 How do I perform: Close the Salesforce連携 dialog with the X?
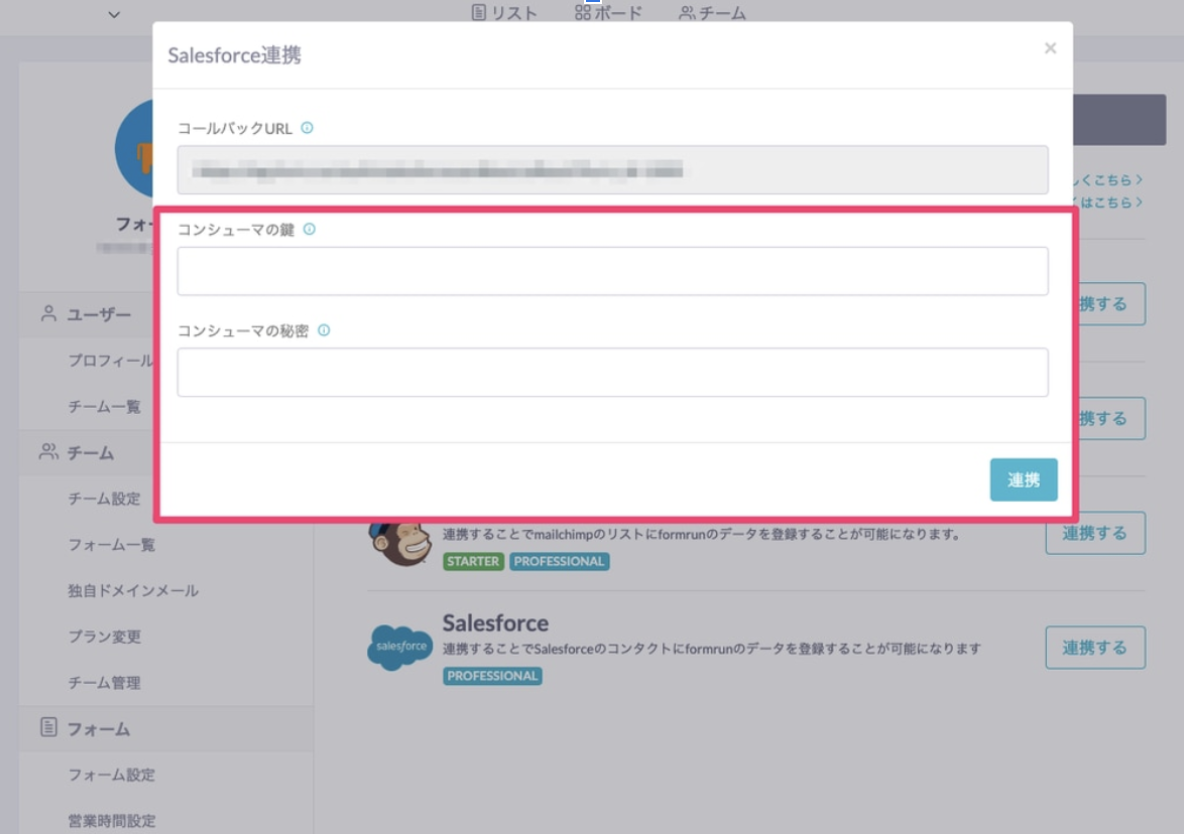1050,47
